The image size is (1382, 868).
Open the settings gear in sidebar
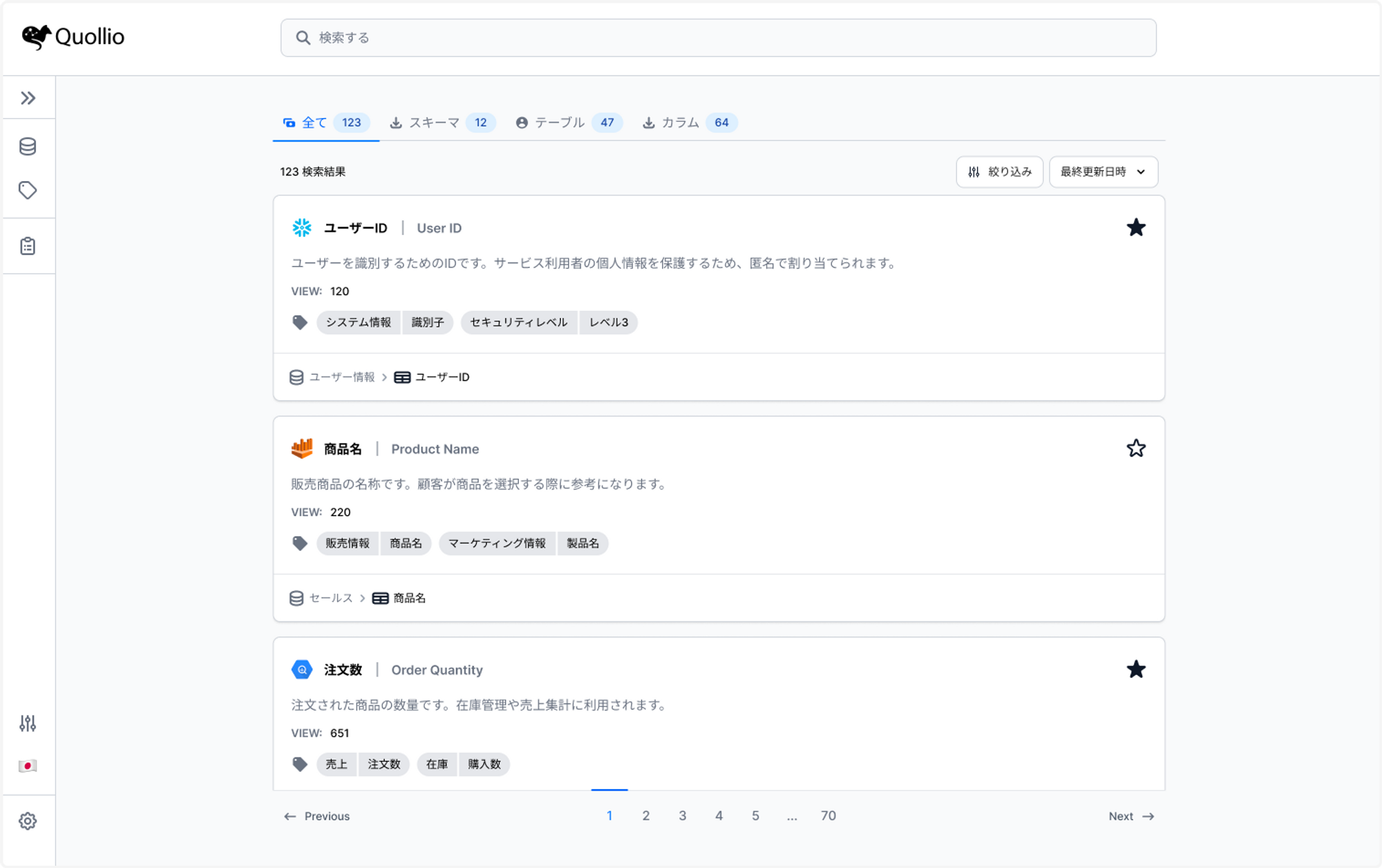[28, 821]
